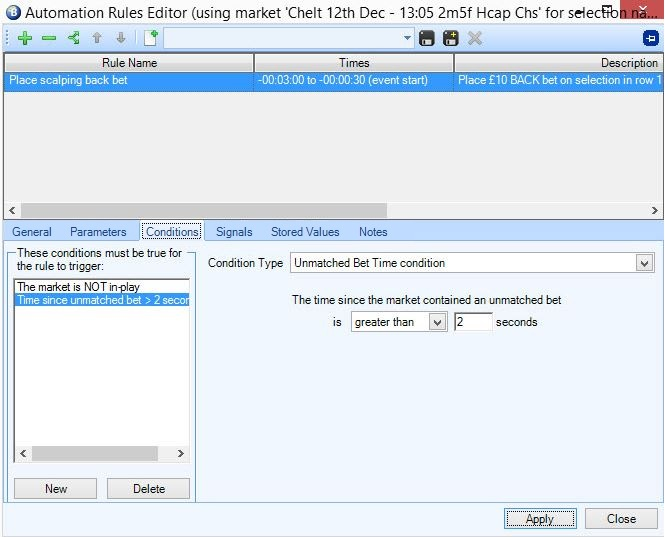
Task: Add a new rule with green plus icon
Action: pyautogui.click(x=25, y=38)
